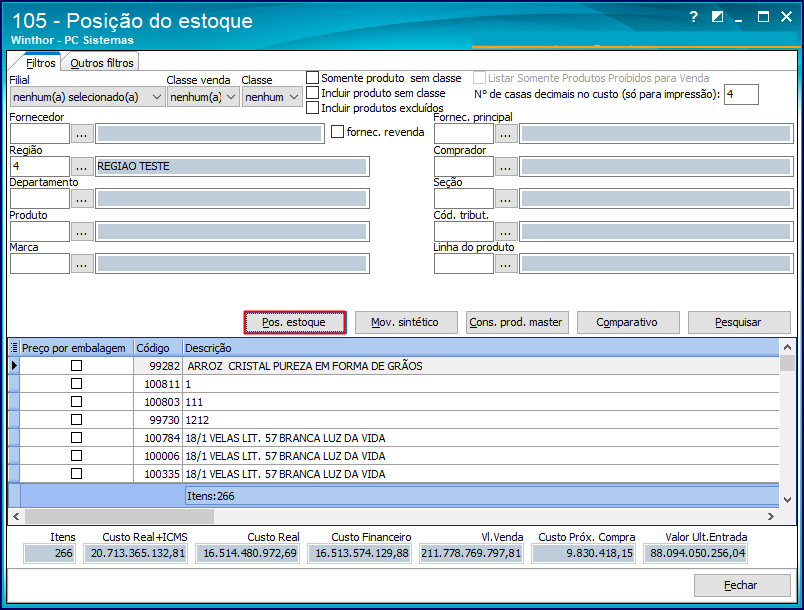Check Preço por embalagem for code 100811
The width and height of the screenshot is (804, 610).
(x=76, y=383)
